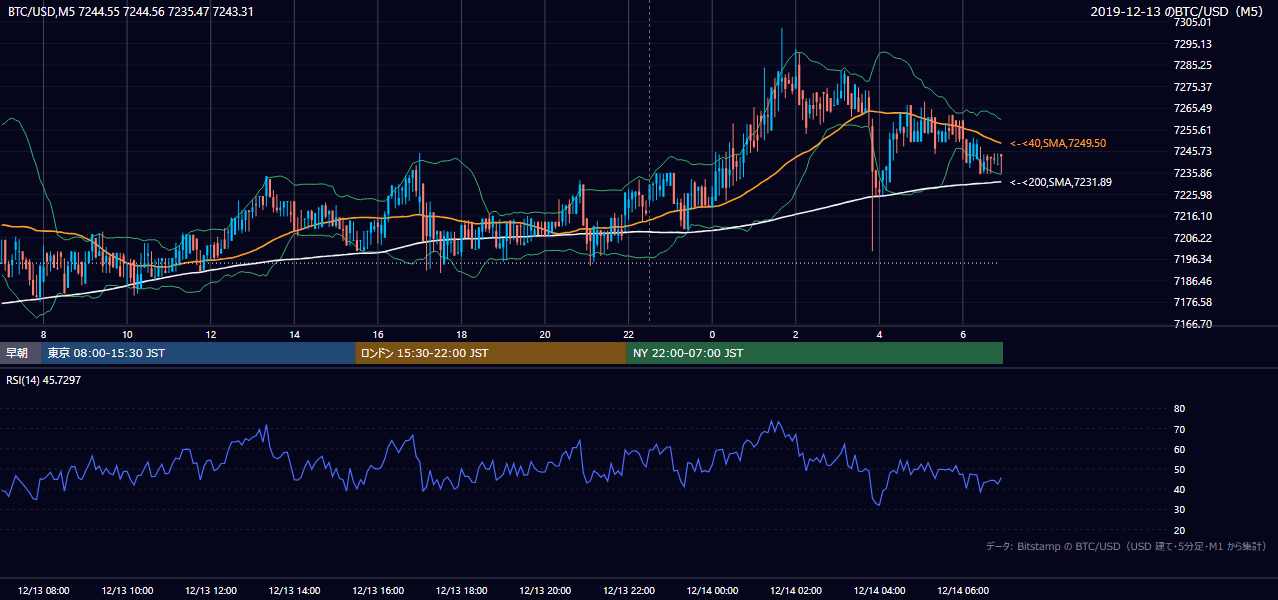Screen dimensions: 1278x600
Task: Click RSI axis level 60
Action: [x=1179, y=449]
